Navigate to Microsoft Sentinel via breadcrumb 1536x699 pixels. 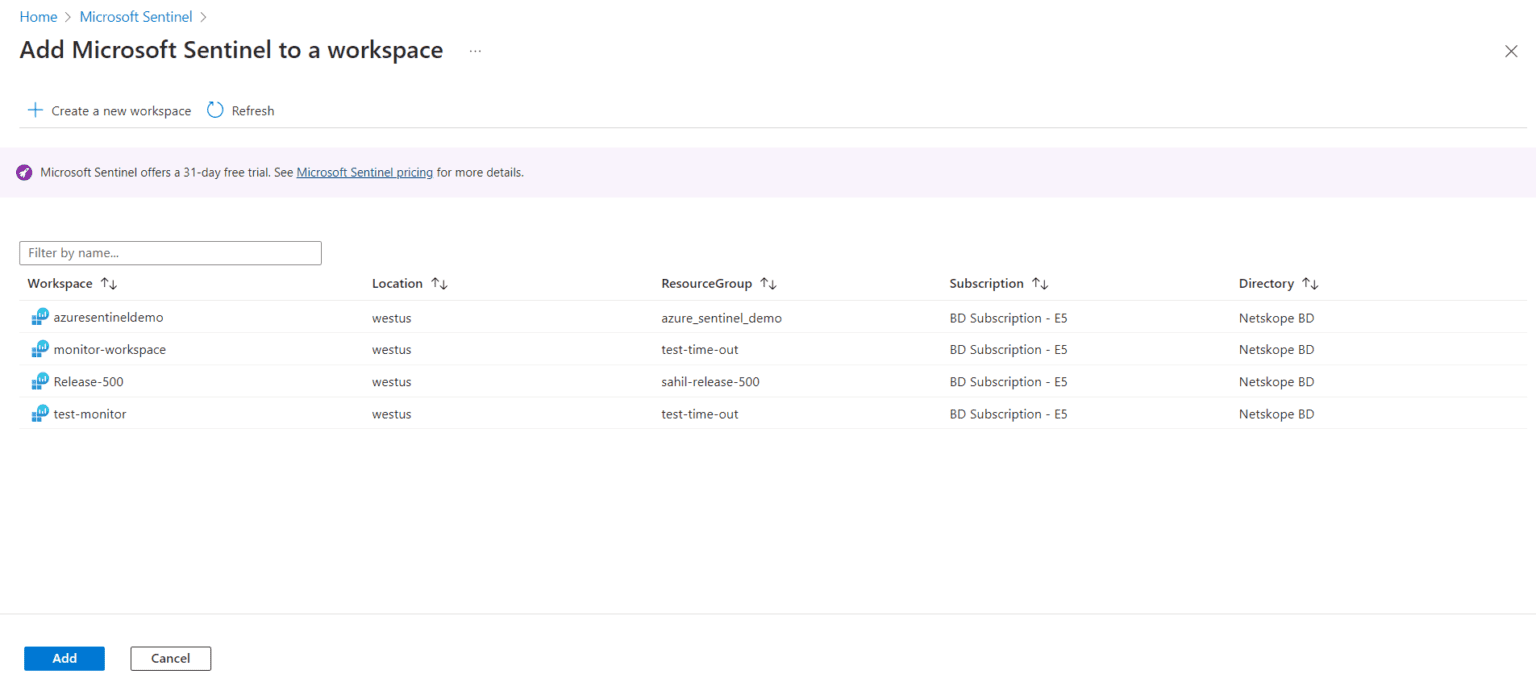click(135, 16)
